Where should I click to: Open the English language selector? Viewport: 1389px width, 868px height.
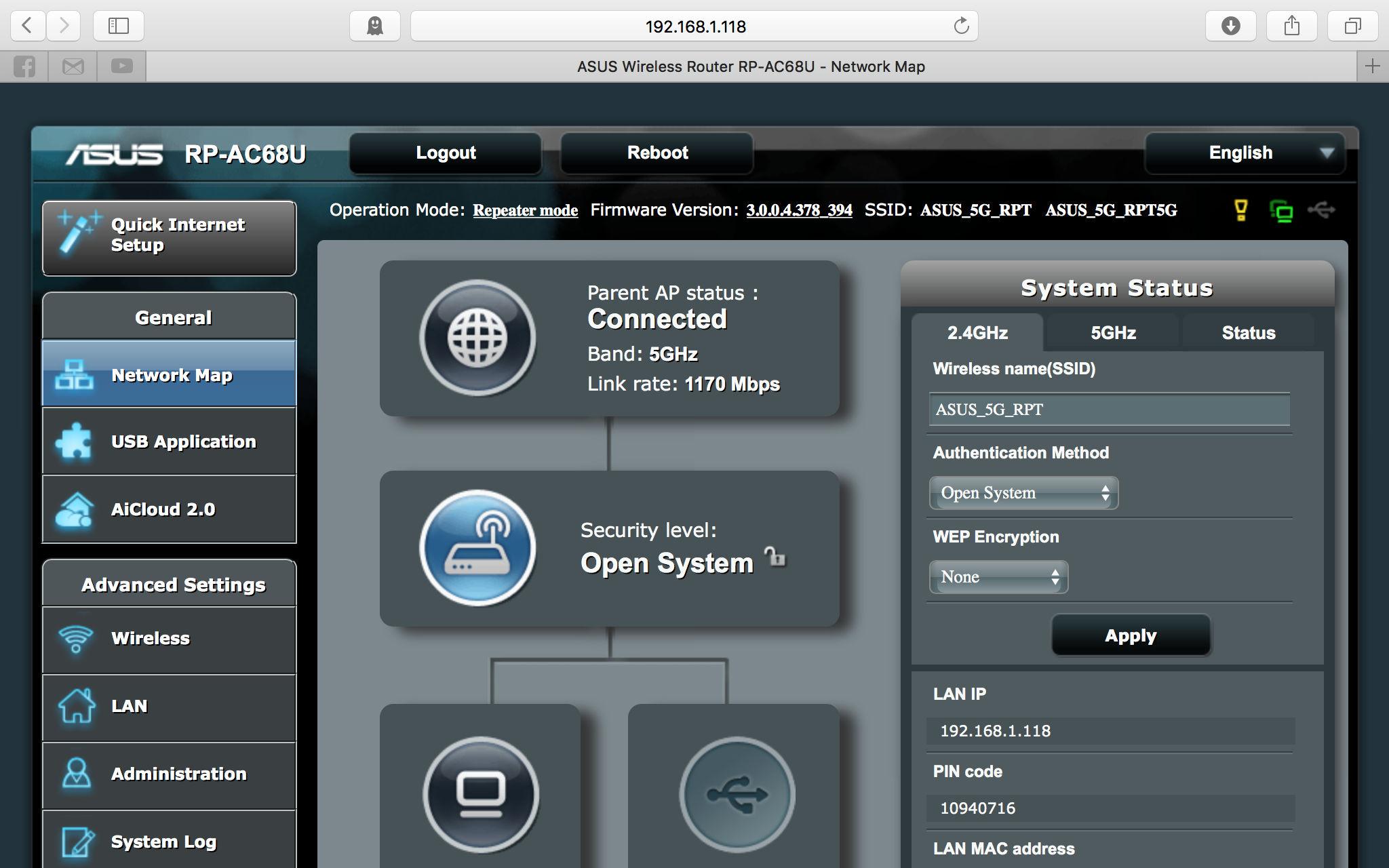tap(1245, 153)
